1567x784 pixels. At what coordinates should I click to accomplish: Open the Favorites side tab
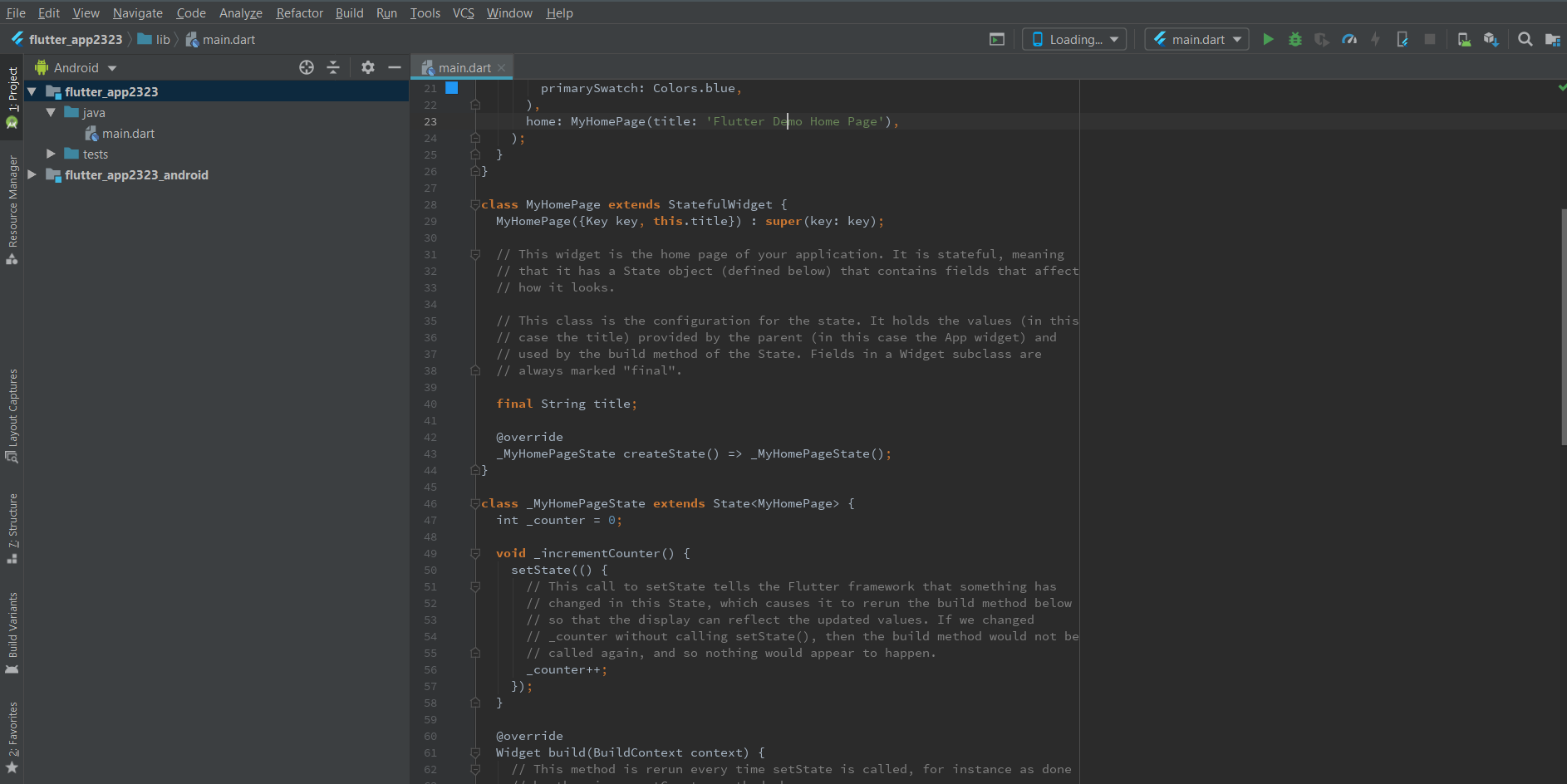tap(12, 737)
